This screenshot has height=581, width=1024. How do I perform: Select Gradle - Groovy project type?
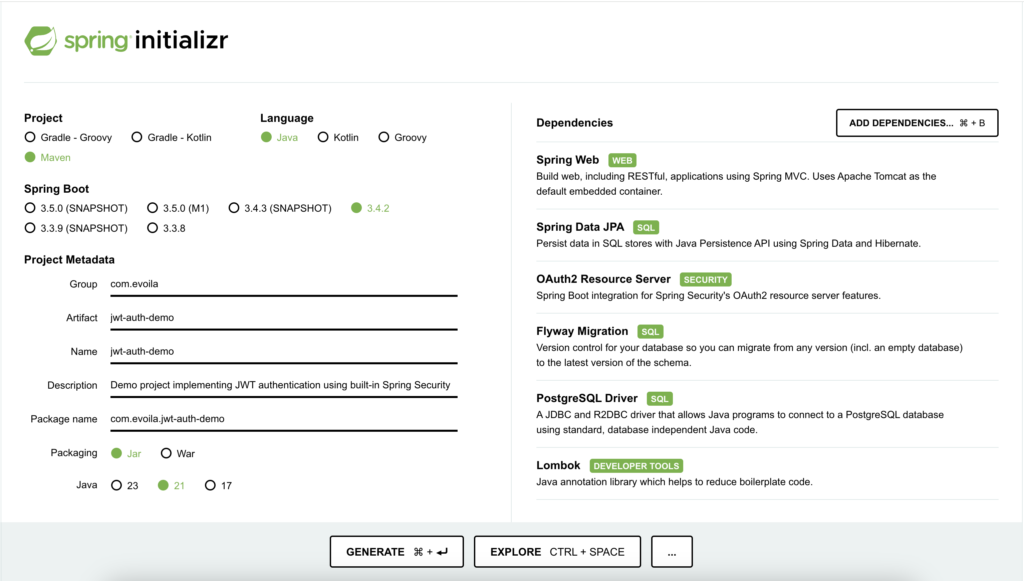click(31, 137)
